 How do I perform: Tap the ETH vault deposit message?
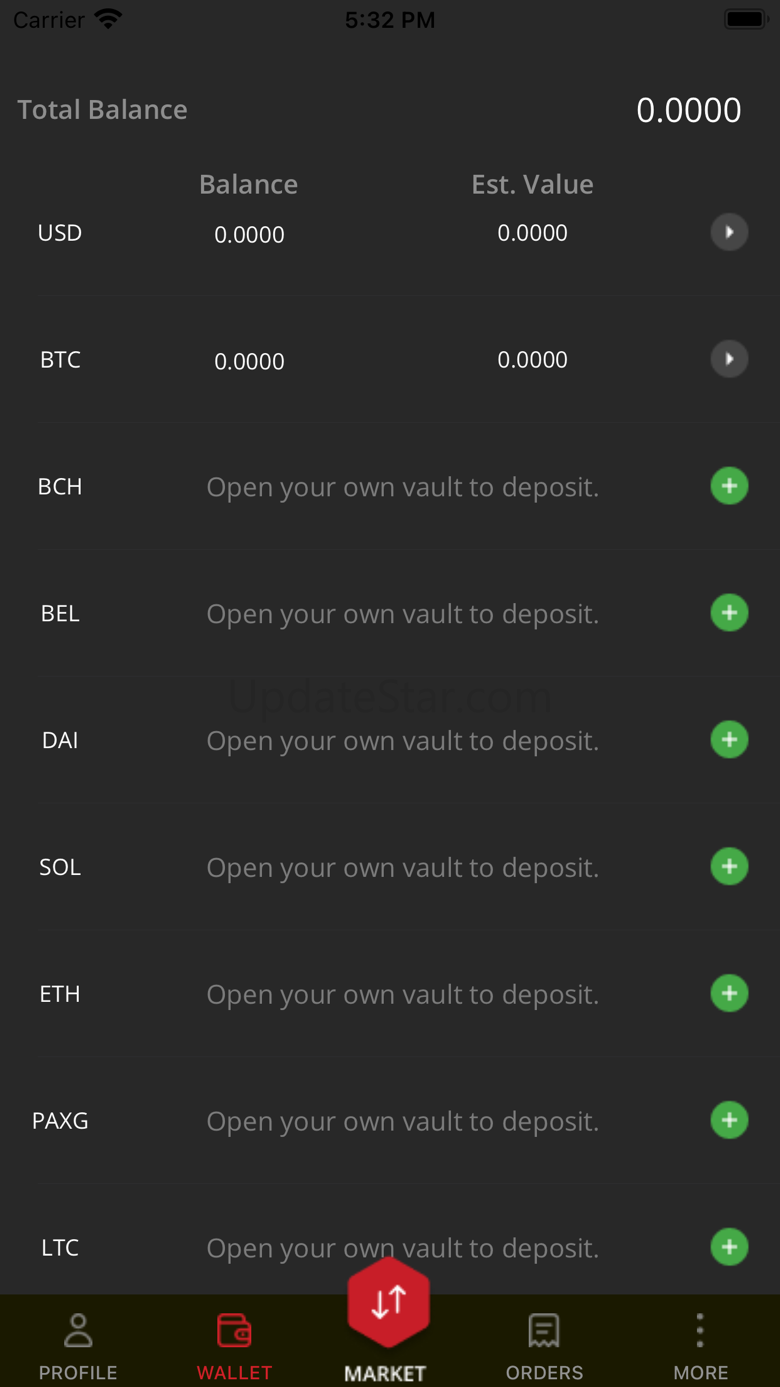(402, 994)
